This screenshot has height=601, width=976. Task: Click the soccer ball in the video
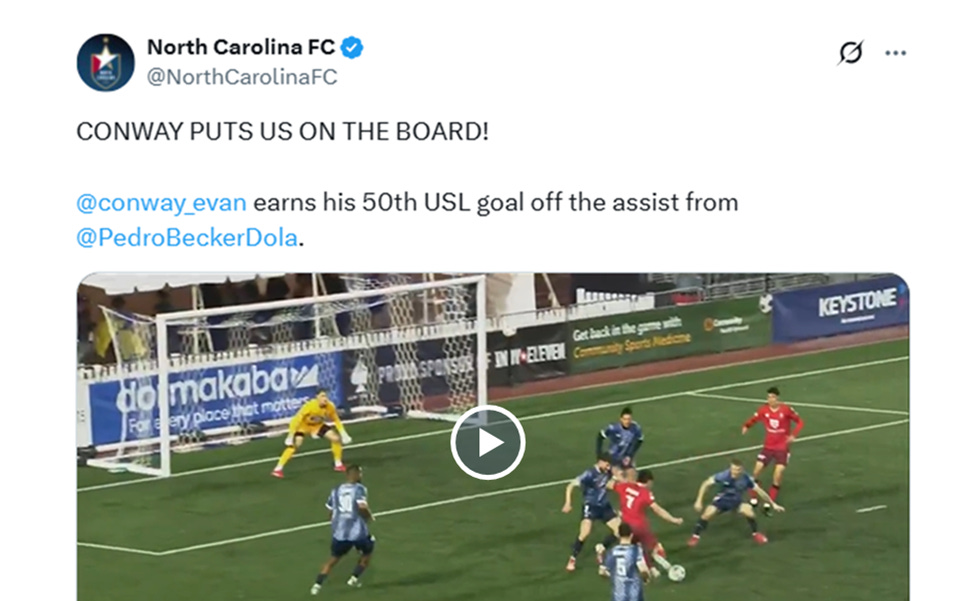pyautogui.click(x=676, y=573)
